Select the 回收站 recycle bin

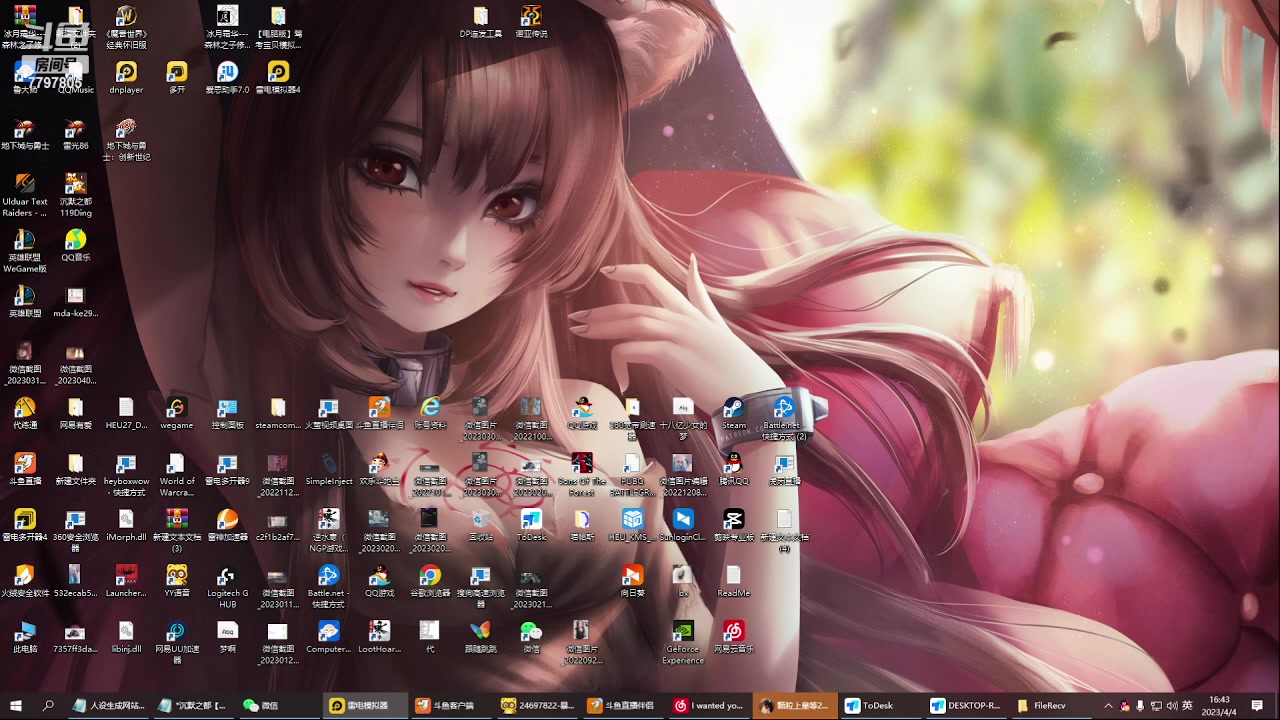click(x=480, y=525)
